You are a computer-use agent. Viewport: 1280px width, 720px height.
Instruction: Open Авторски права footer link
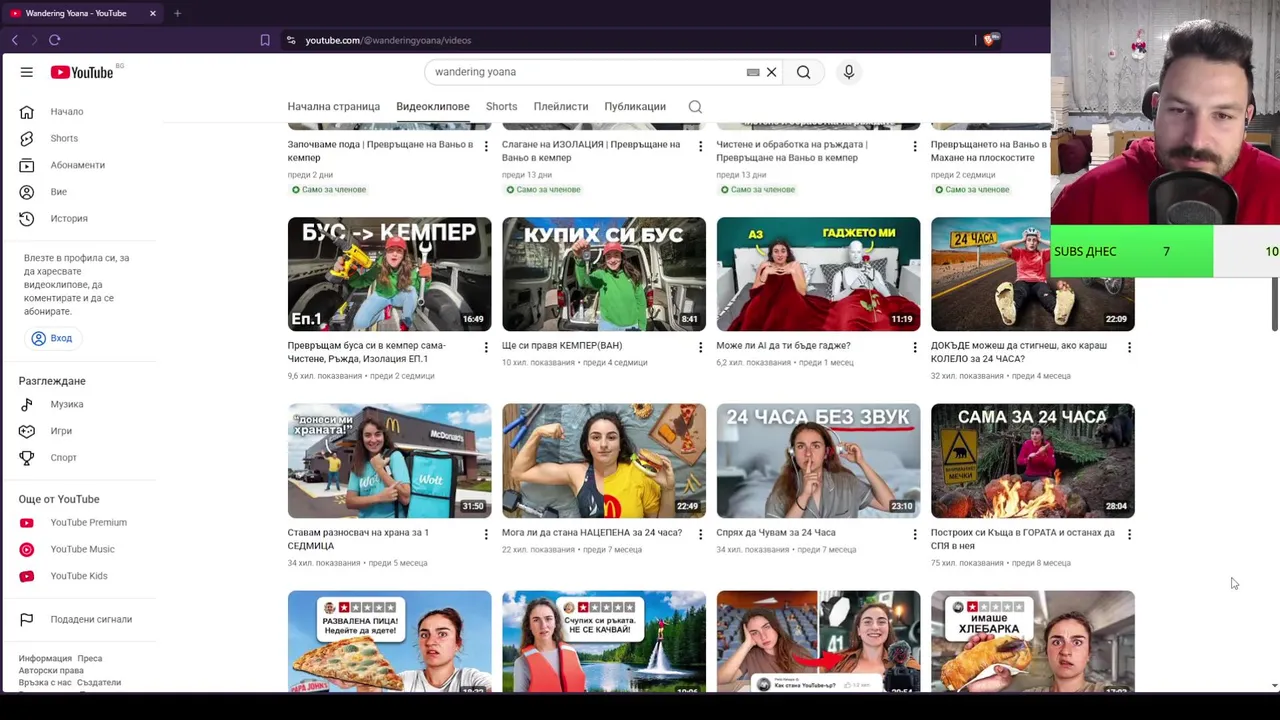click(x=51, y=670)
